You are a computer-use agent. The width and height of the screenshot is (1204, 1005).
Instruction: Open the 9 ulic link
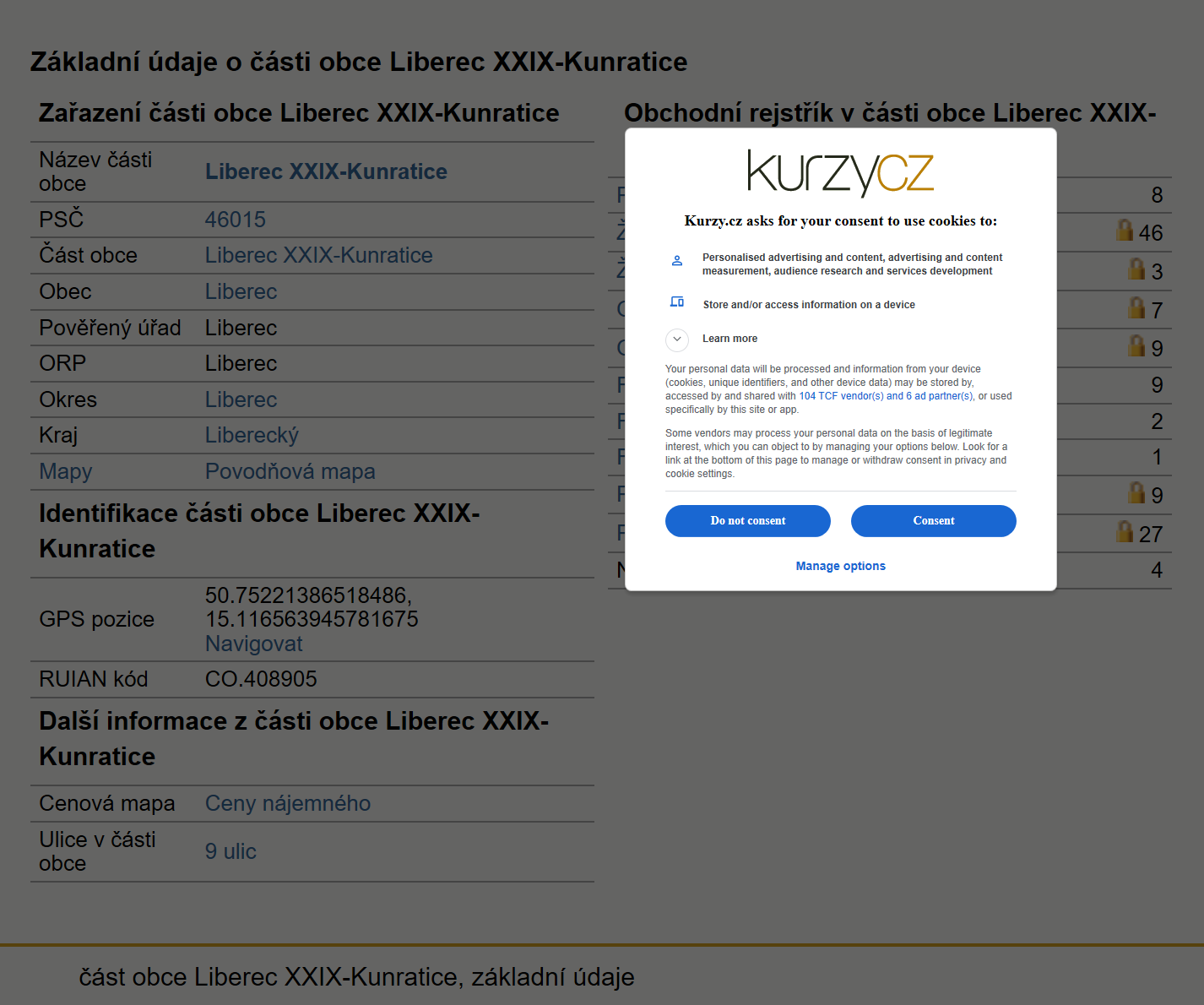[230, 851]
